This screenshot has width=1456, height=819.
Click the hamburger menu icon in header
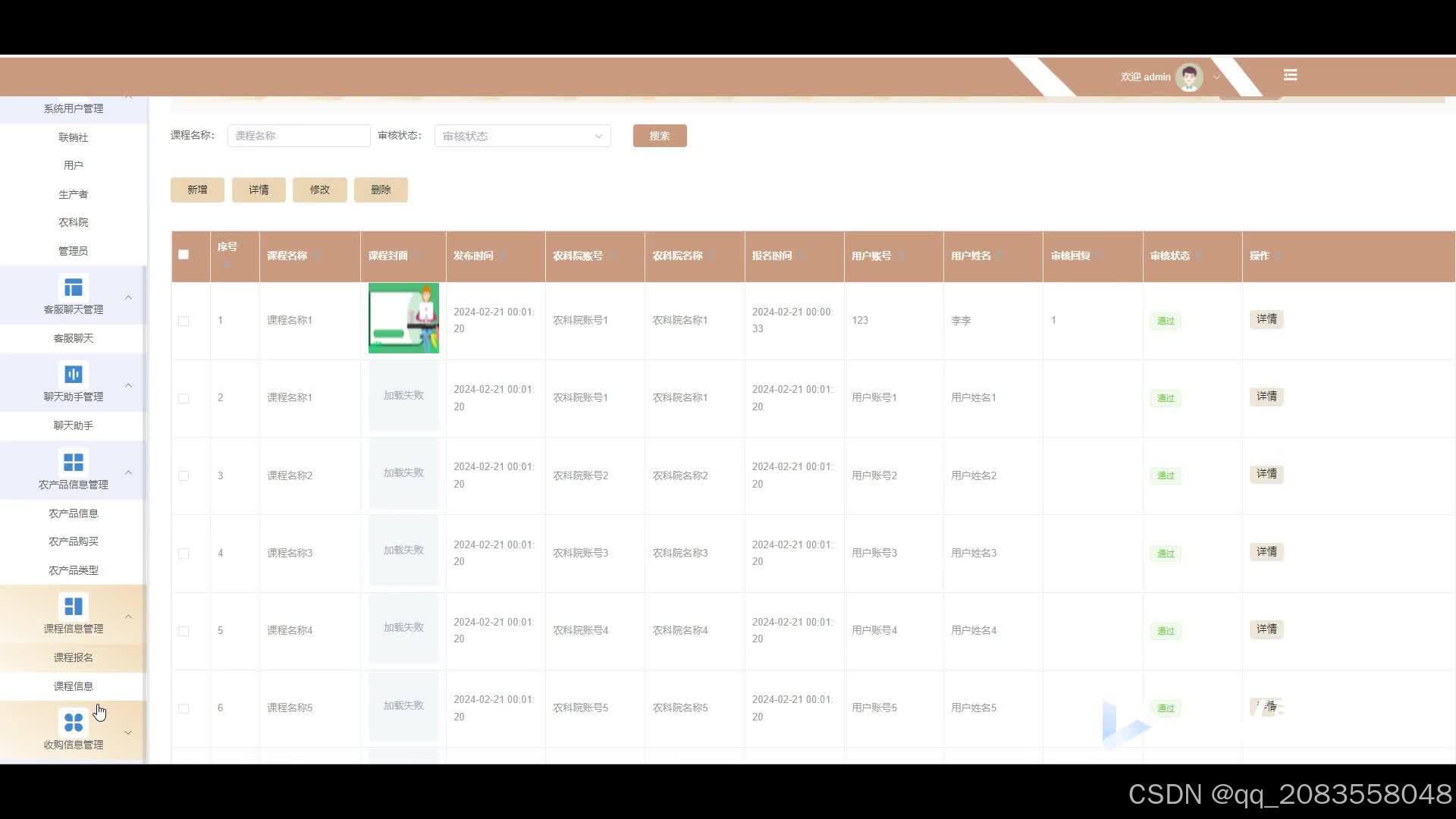[x=1290, y=75]
